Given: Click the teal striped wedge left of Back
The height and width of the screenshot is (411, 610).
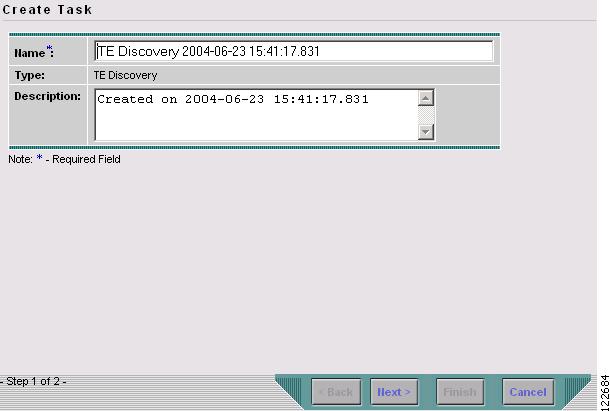Looking at the screenshot, I should [x=291, y=390].
